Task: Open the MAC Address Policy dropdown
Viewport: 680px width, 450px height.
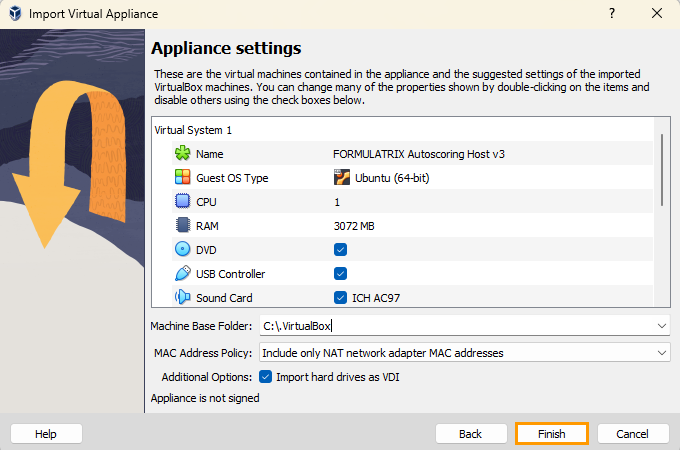Action: click(x=464, y=352)
